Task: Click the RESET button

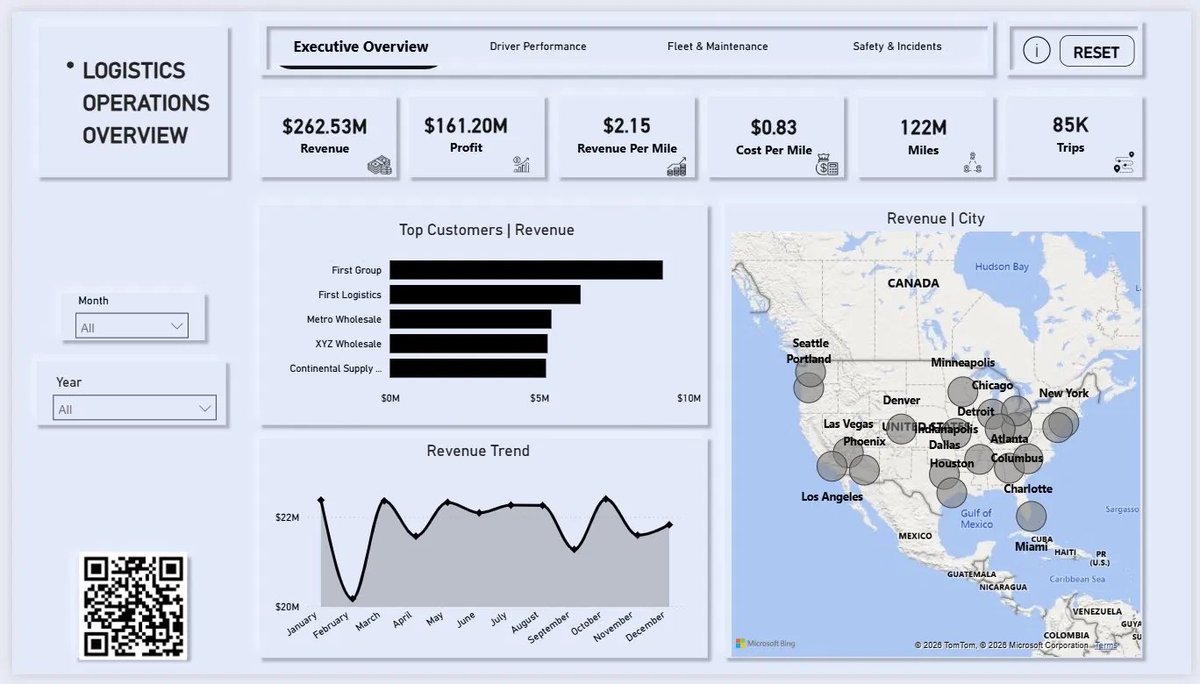Action: 1096,52
